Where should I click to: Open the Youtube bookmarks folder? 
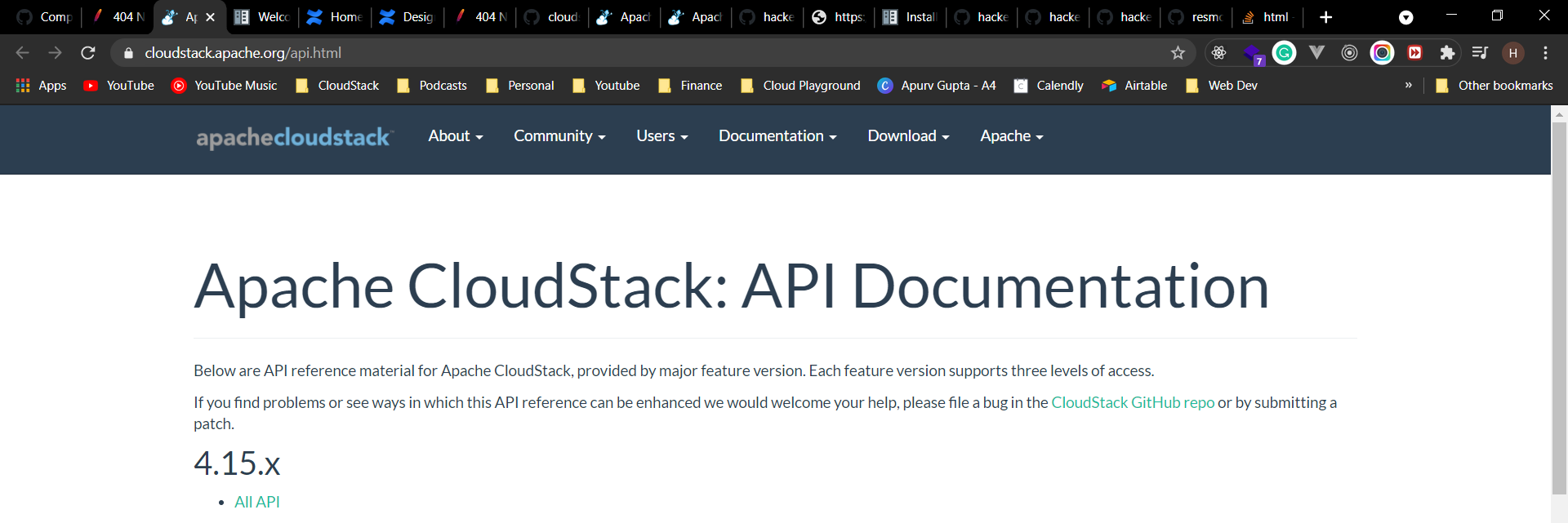(x=606, y=86)
